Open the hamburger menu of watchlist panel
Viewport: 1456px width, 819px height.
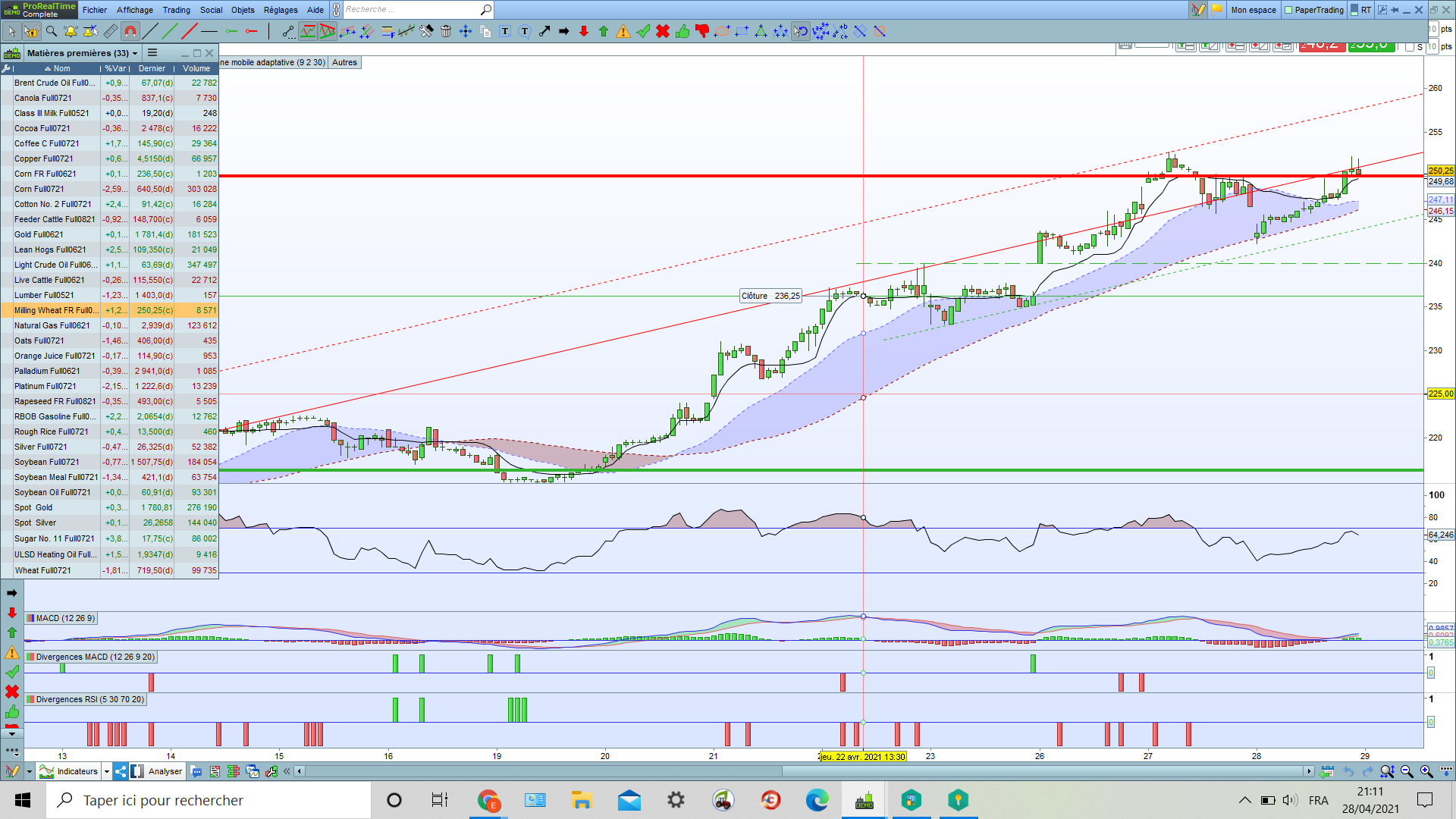[152, 52]
